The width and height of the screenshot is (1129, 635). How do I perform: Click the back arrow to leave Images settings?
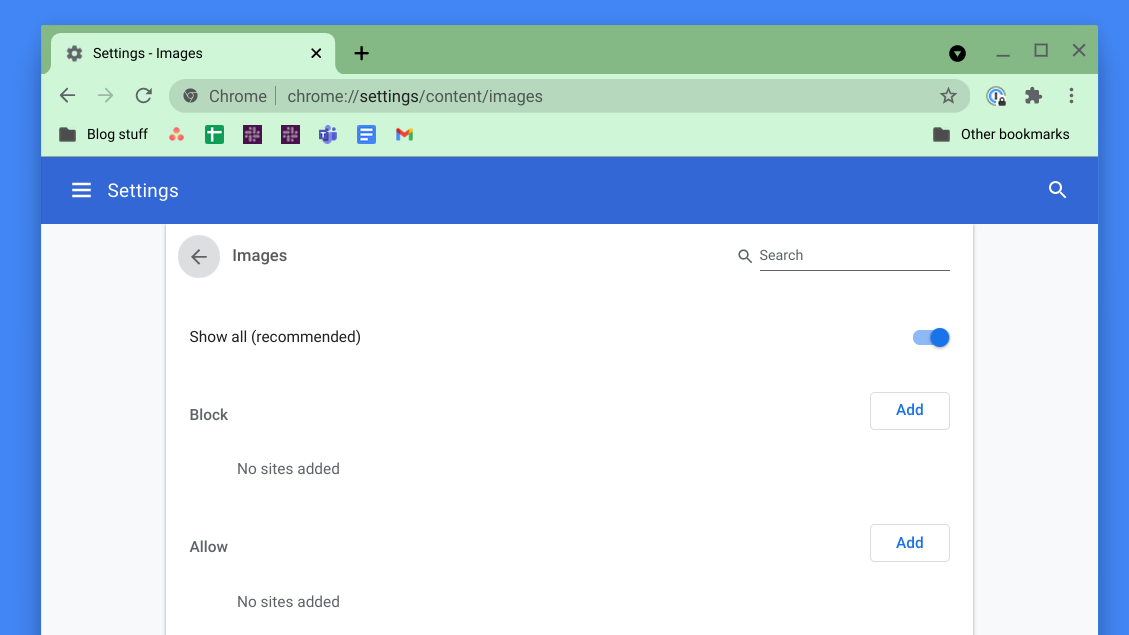coord(198,256)
